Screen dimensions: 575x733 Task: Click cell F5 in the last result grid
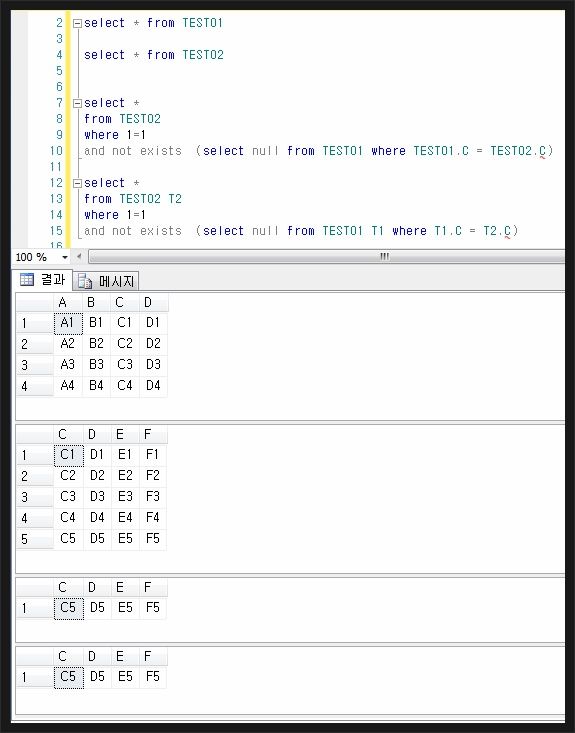pos(153,677)
